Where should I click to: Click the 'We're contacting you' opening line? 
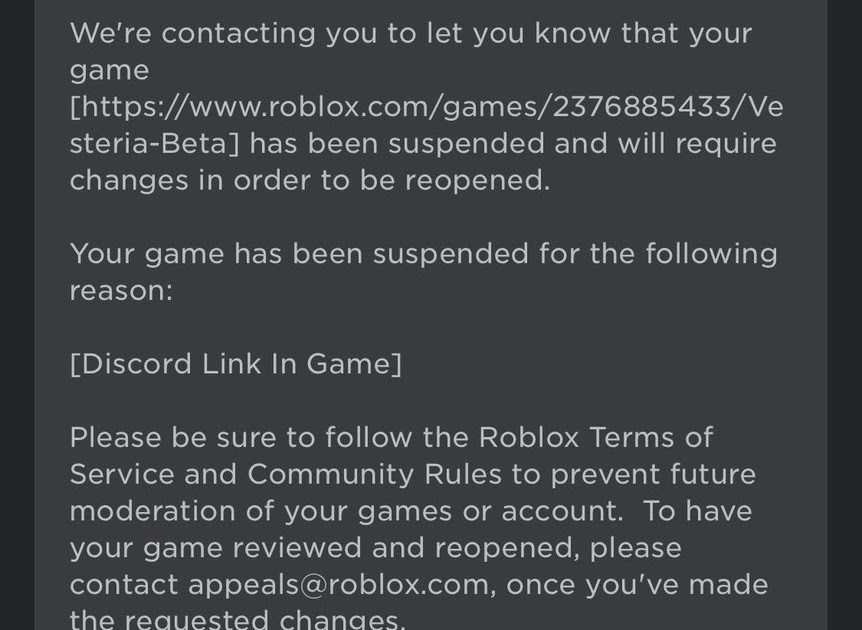(411, 33)
